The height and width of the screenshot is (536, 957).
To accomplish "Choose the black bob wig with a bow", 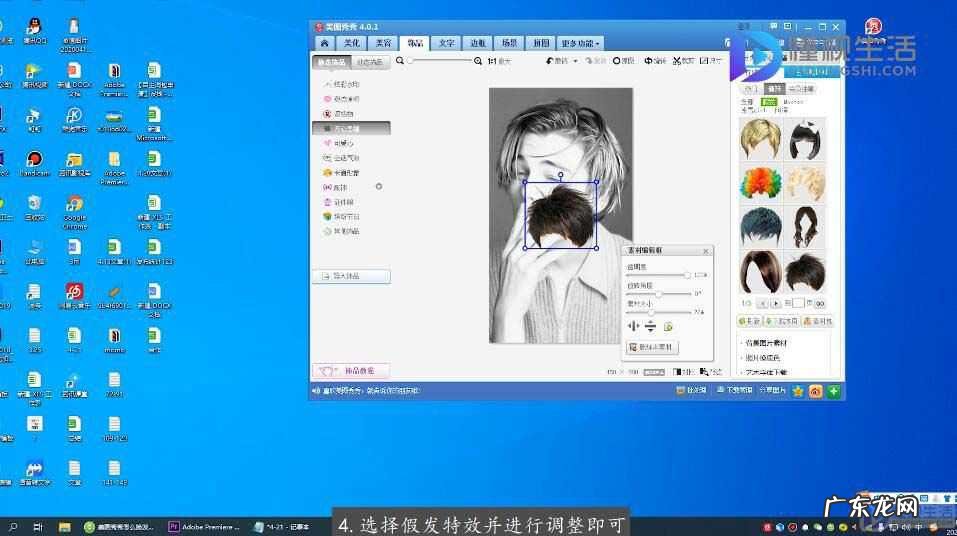I will point(806,139).
